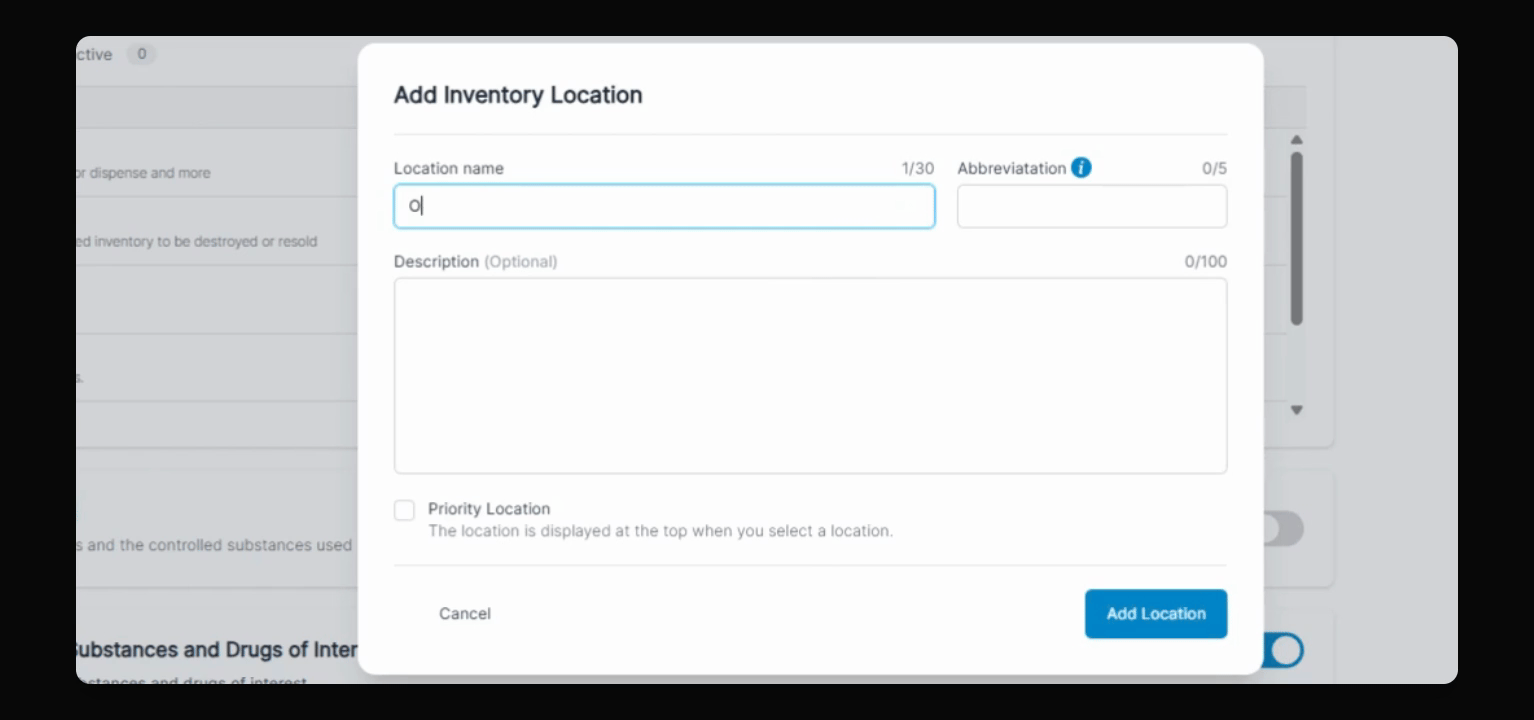1534x720 pixels.
Task: Click the Abbreviation info icon
Action: tap(1081, 168)
